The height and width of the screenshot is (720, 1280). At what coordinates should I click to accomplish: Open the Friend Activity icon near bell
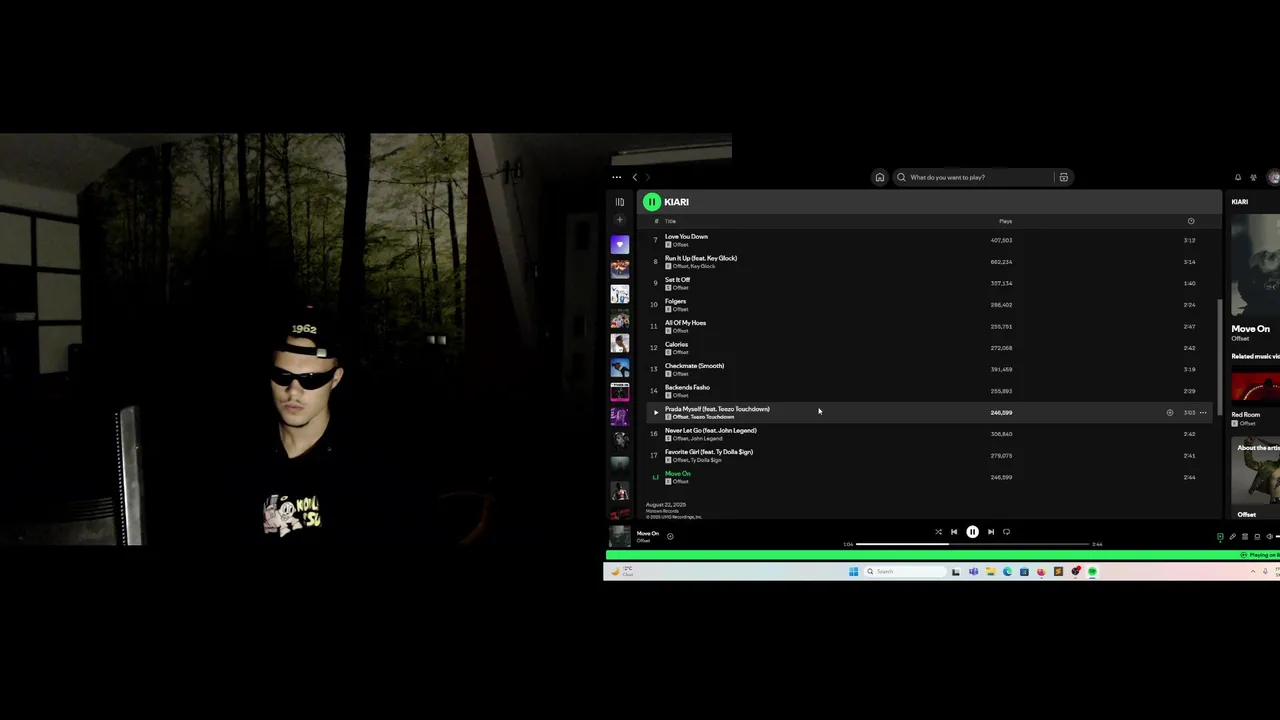tap(1253, 177)
